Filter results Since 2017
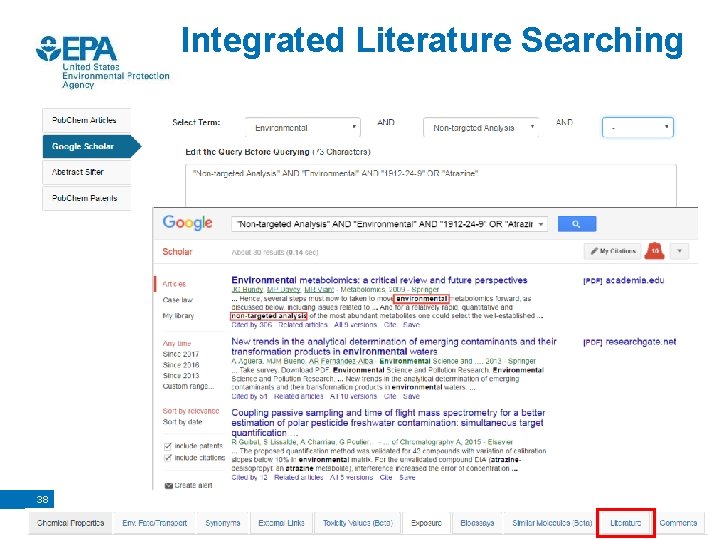Image resolution: width=720 pixels, height=540 pixels. click(180, 354)
